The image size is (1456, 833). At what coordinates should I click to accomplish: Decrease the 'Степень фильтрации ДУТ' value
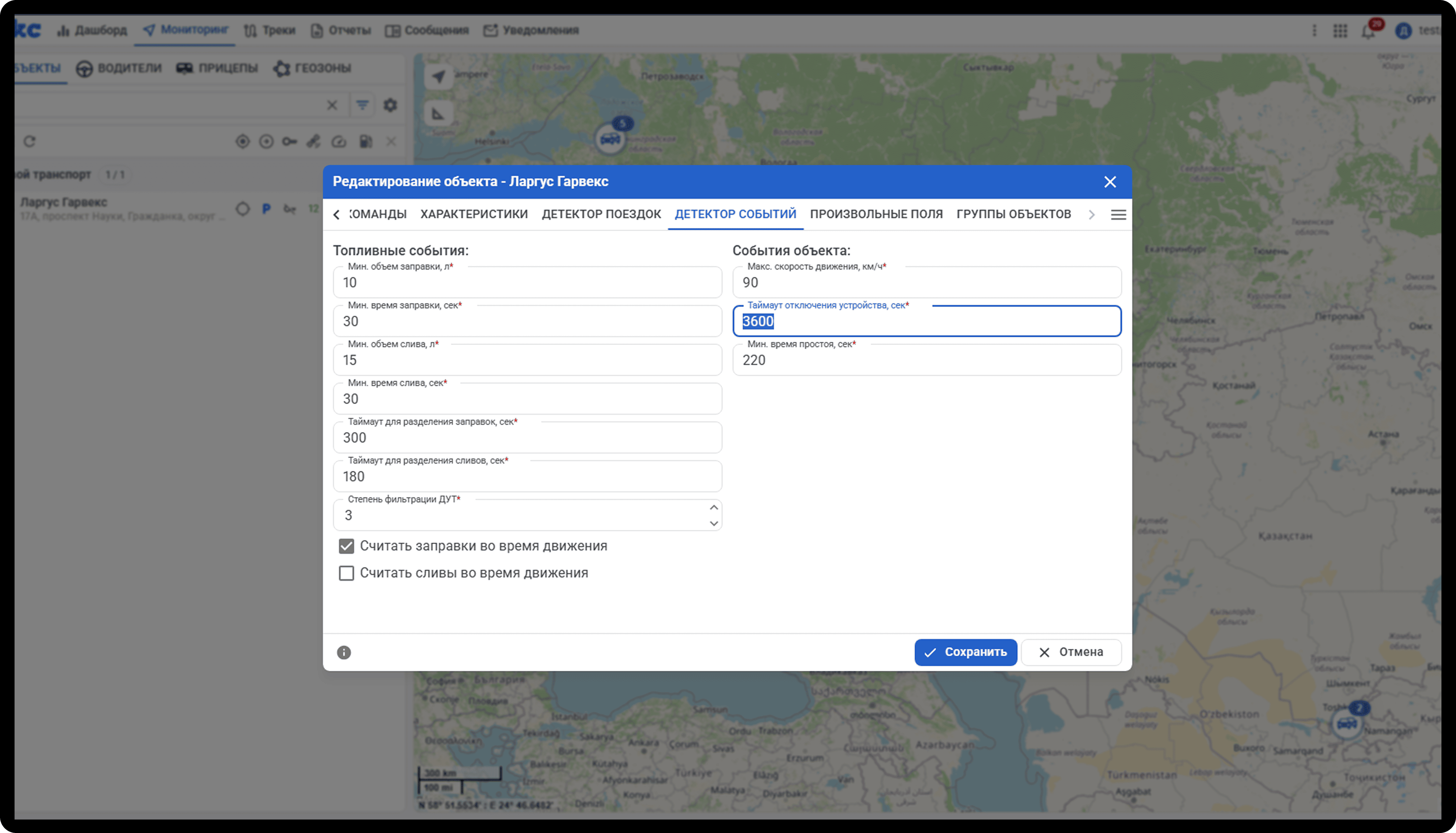point(713,523)
